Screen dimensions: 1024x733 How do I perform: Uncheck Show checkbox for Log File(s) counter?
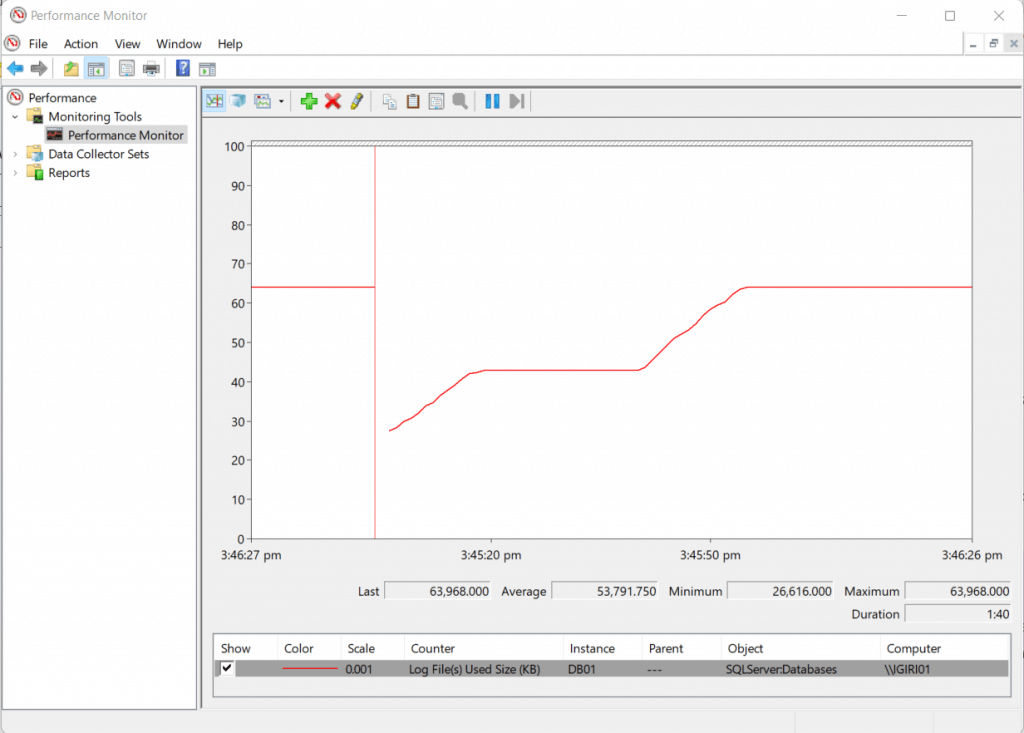tap(228, 669)
